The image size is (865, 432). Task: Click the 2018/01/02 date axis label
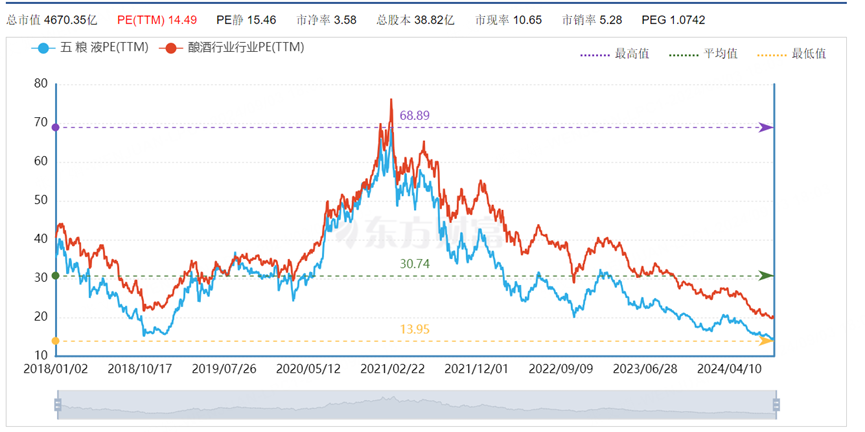(x=55, y=370)
